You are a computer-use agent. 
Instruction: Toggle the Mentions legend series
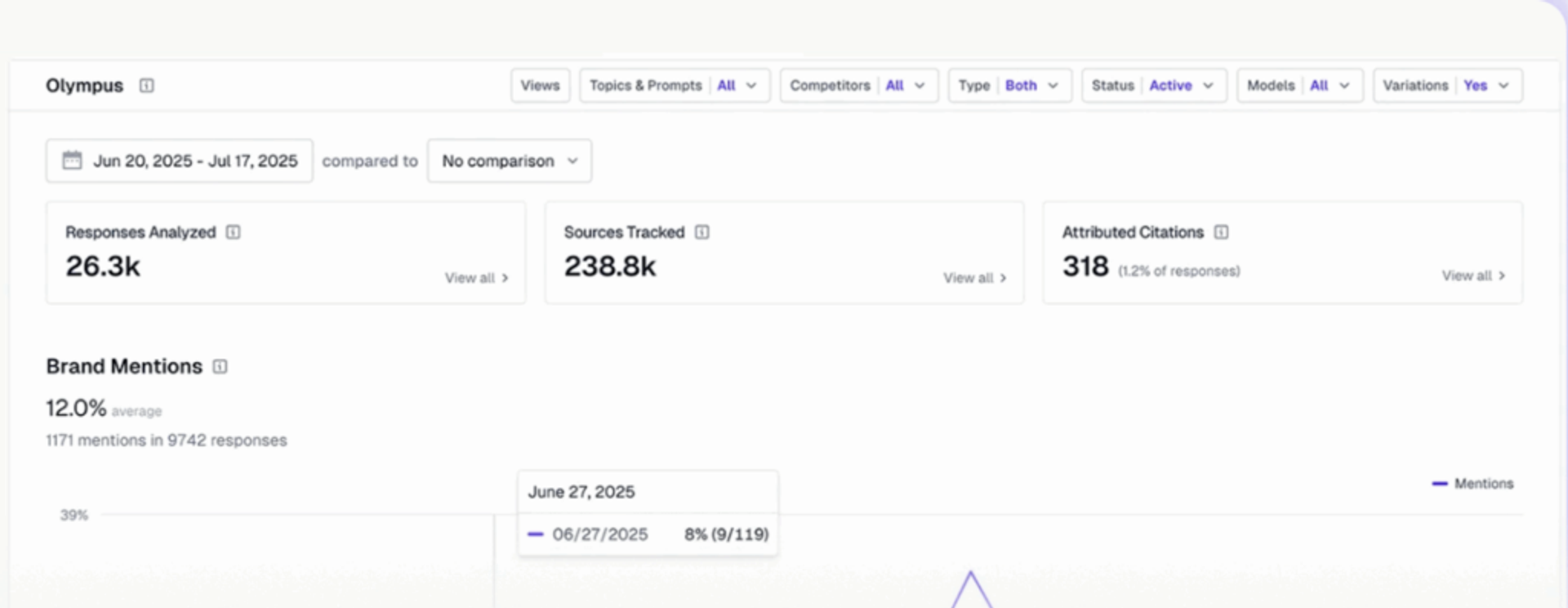(1472, 484)
